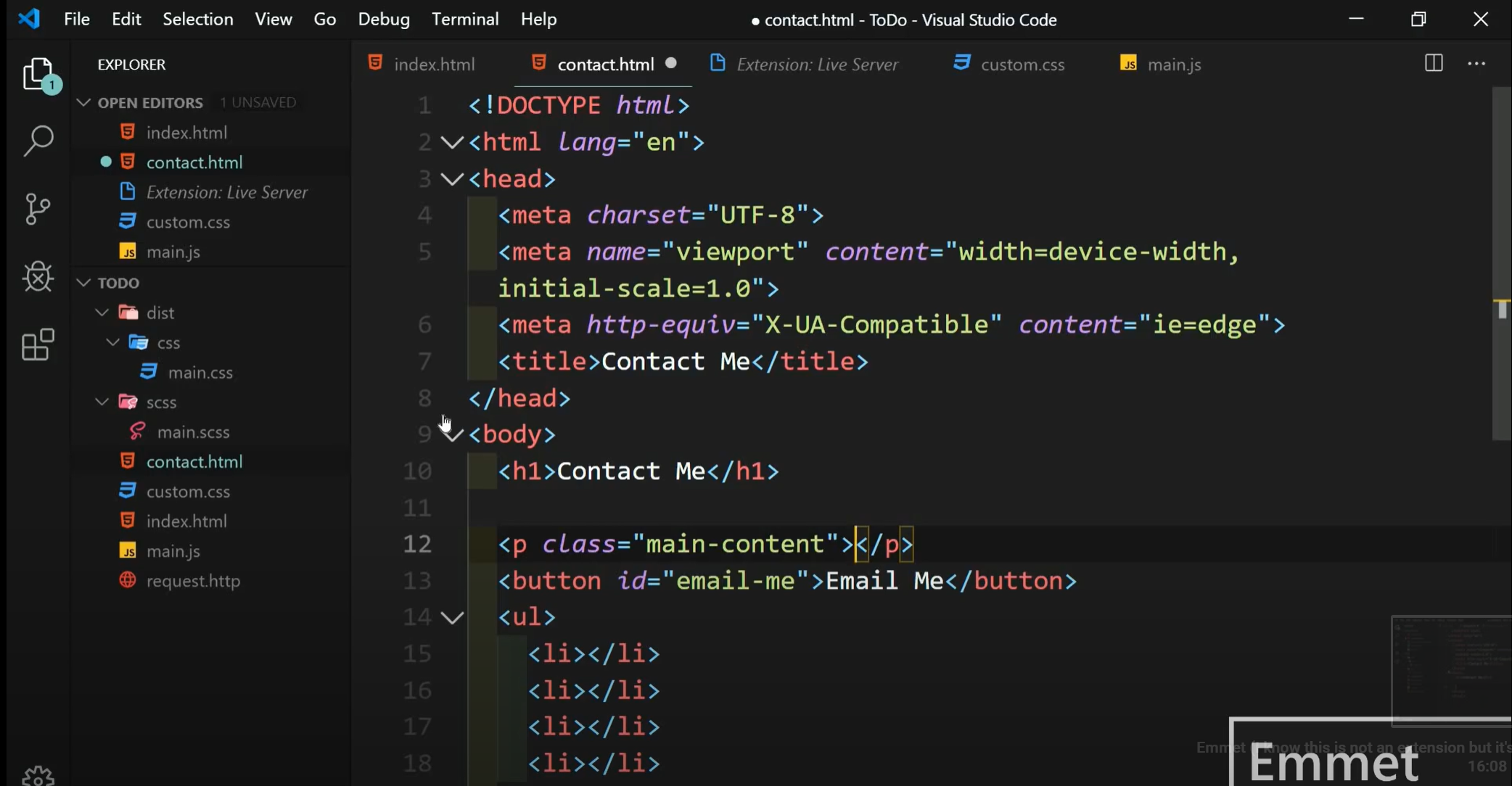
Task: Open the Search view icon
Action: coord(38,140)
